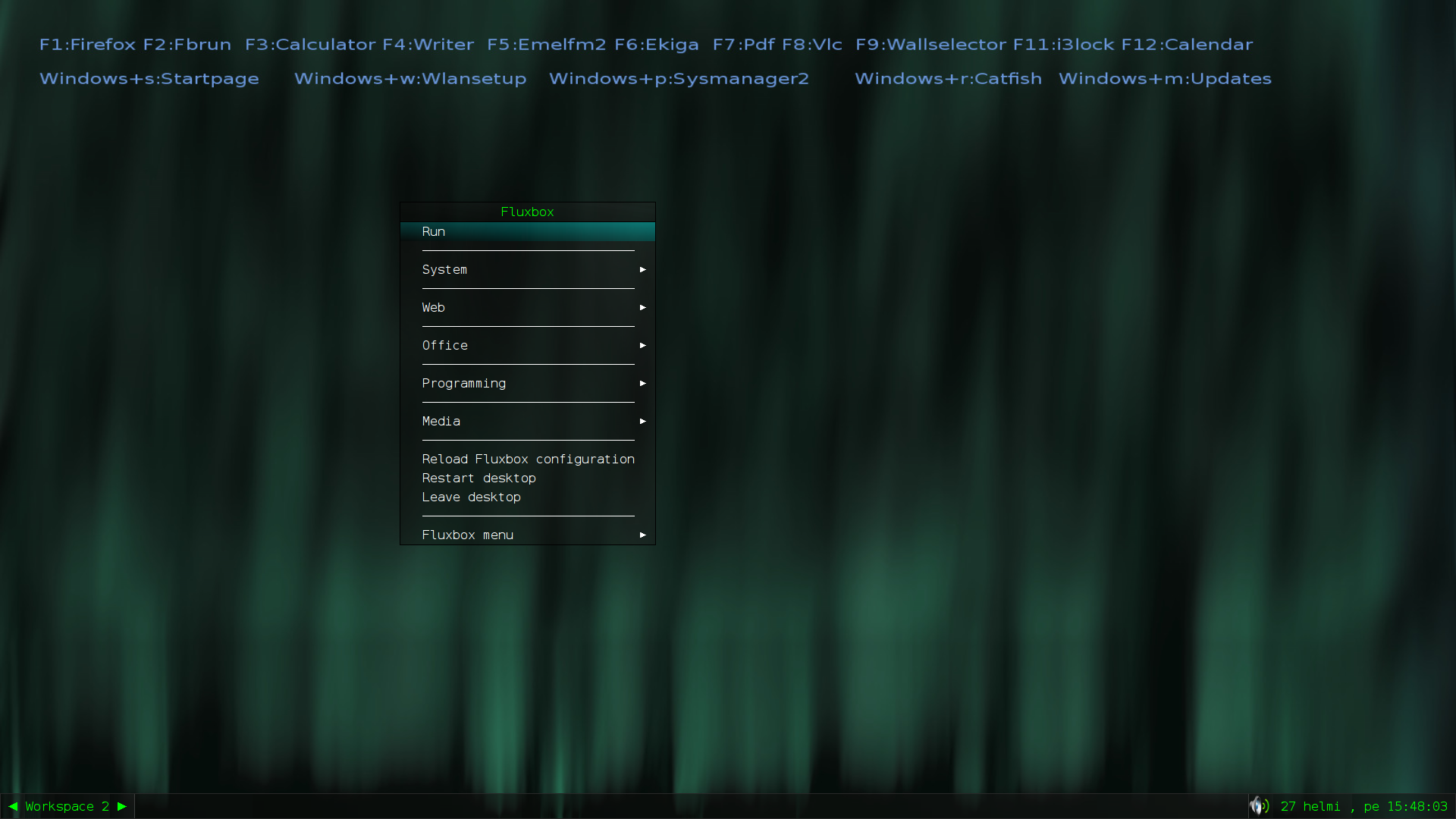Viewport: 1456px width, 819px height.
Task: Select Run in the Fluxbox menu
Action: (527, 231)
